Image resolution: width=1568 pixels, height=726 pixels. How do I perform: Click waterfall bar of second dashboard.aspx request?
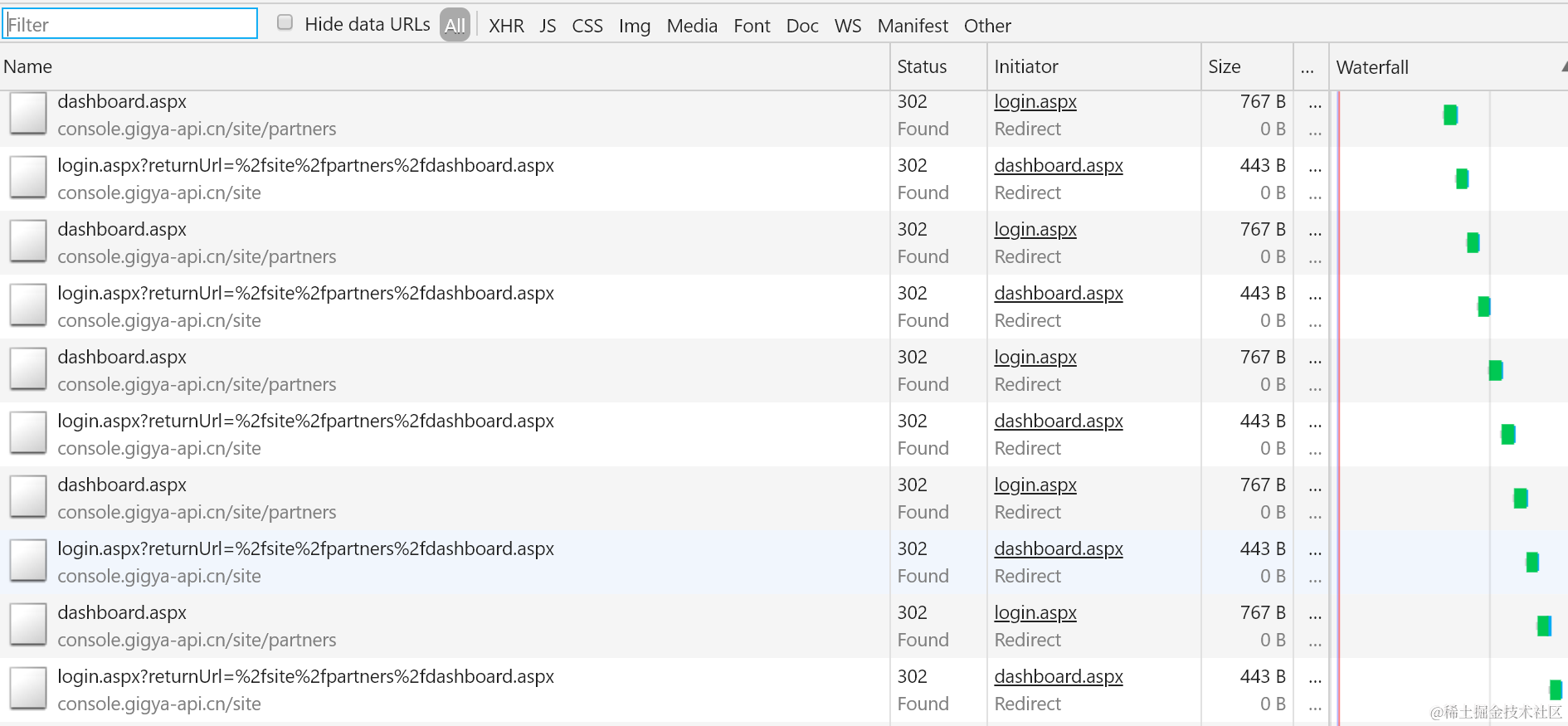coord(1473,242)
